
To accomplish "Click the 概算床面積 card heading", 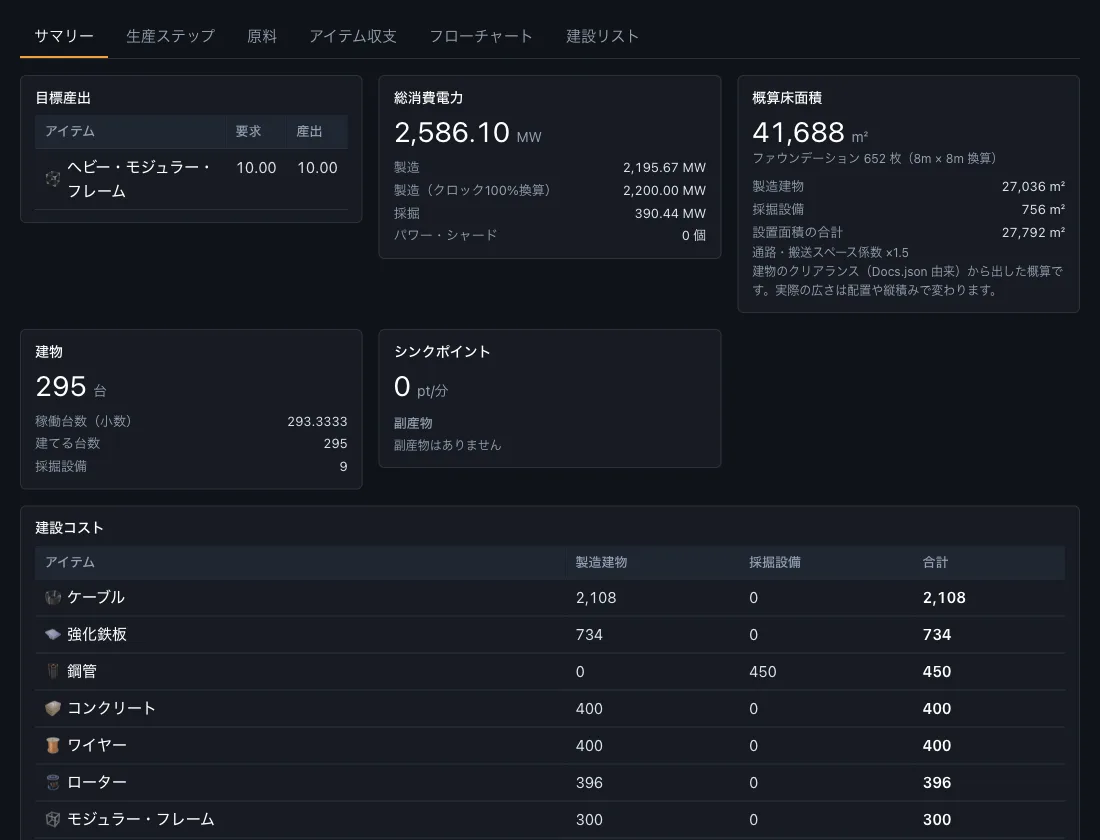I will click(787, 98).
